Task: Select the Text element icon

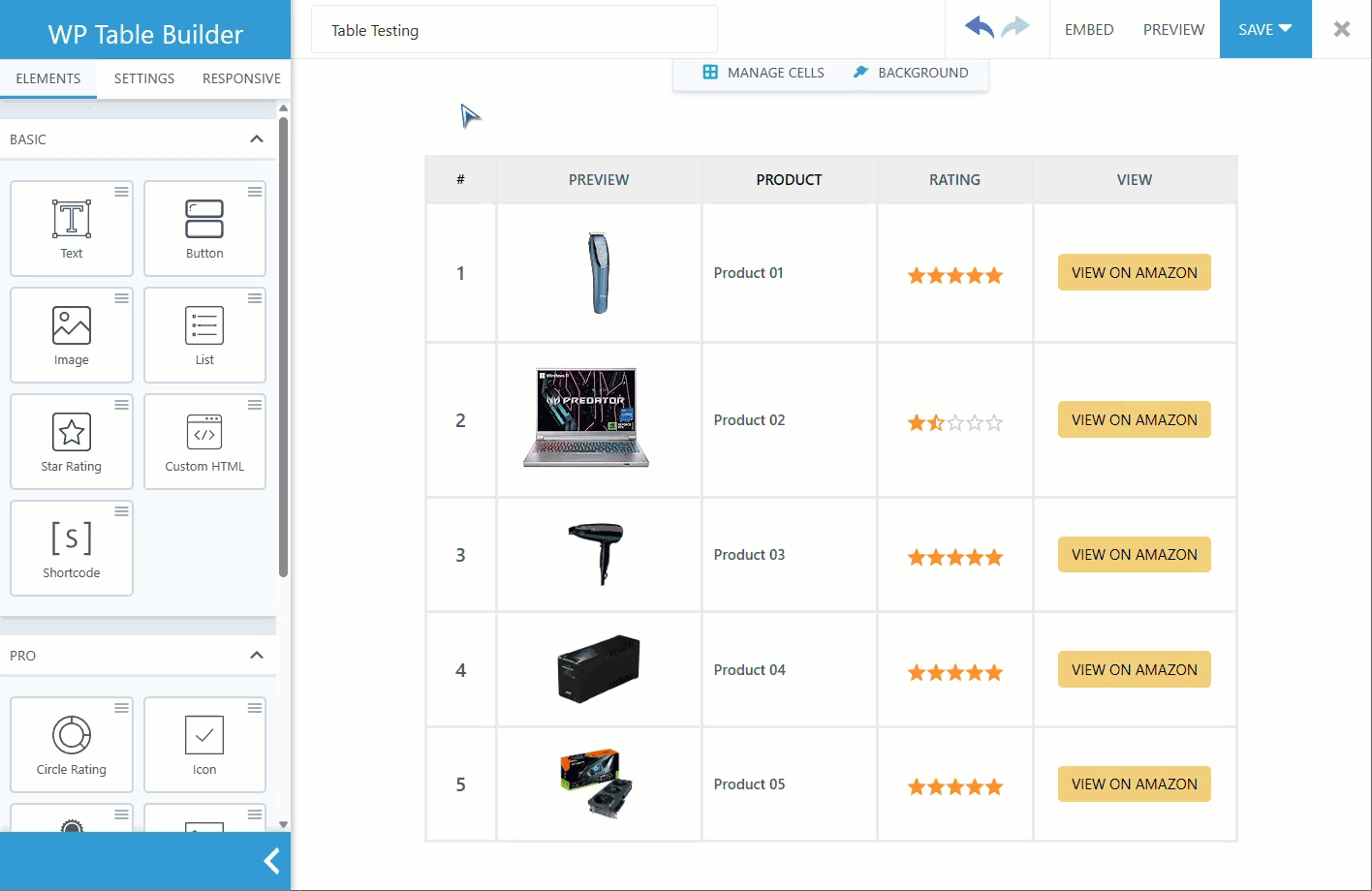Action: point(72,220)
